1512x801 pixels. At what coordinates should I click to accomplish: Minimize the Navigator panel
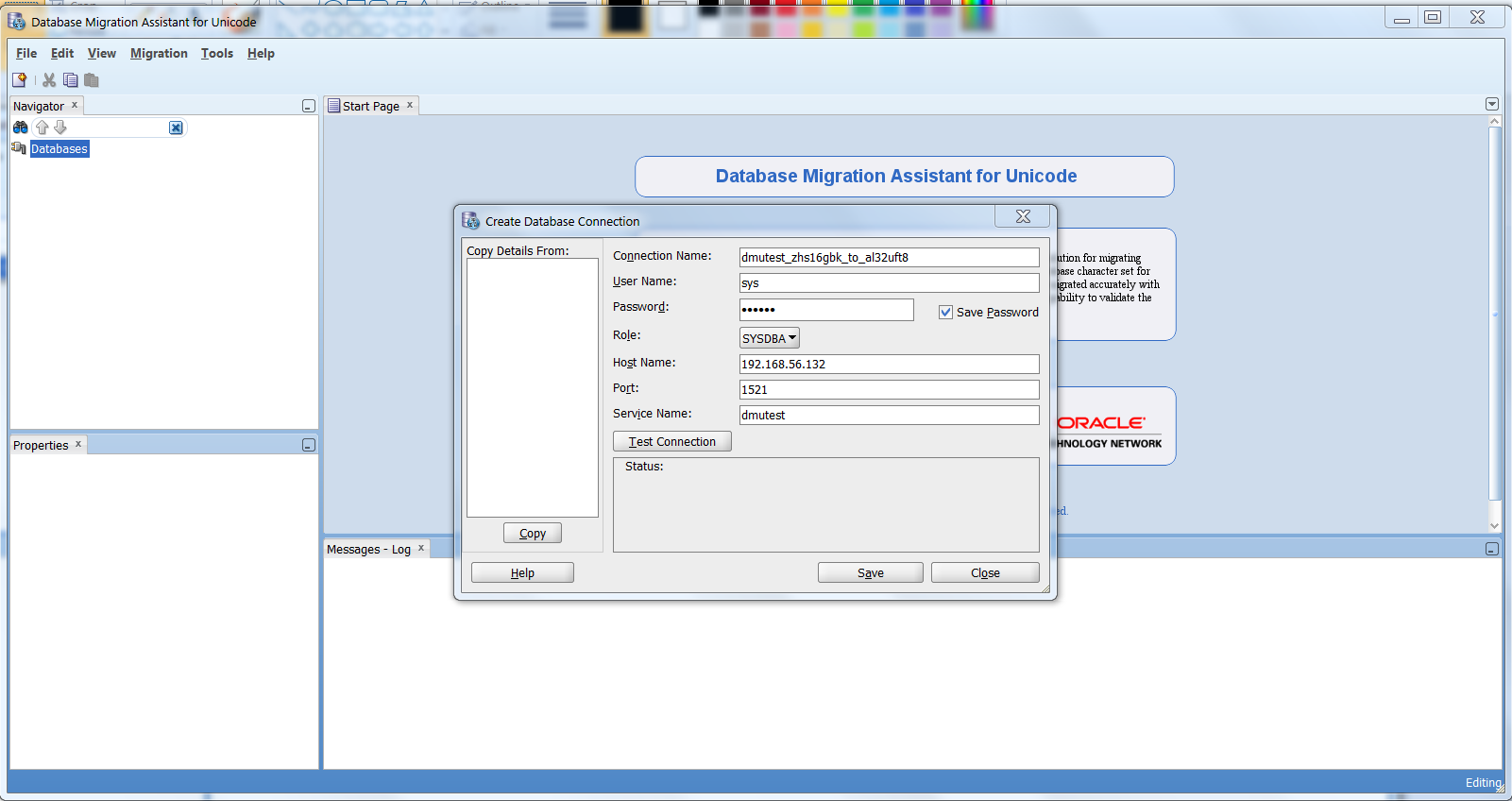point(308,106)
